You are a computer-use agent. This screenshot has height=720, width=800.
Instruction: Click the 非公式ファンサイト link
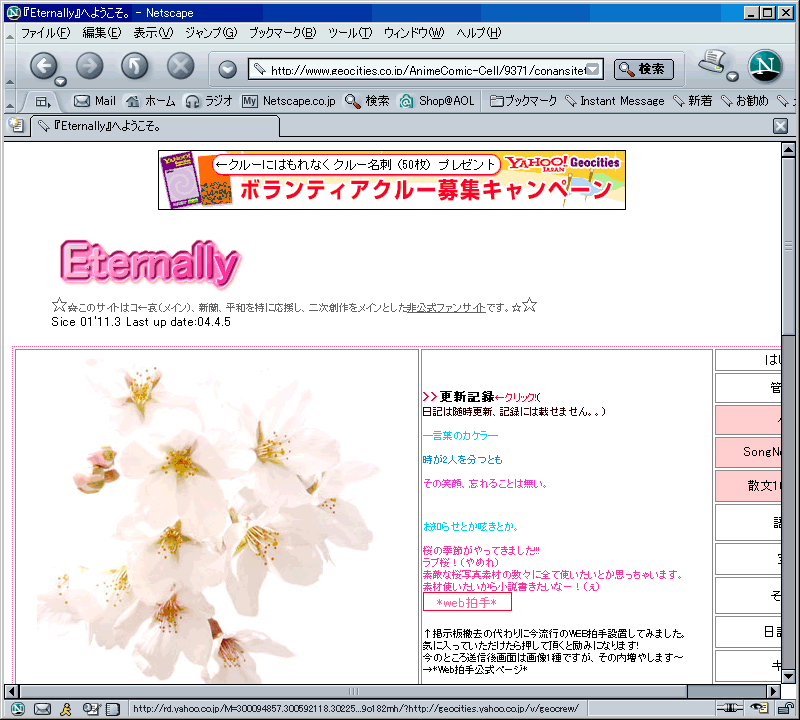pyautogui.click(x=446, y=308)
